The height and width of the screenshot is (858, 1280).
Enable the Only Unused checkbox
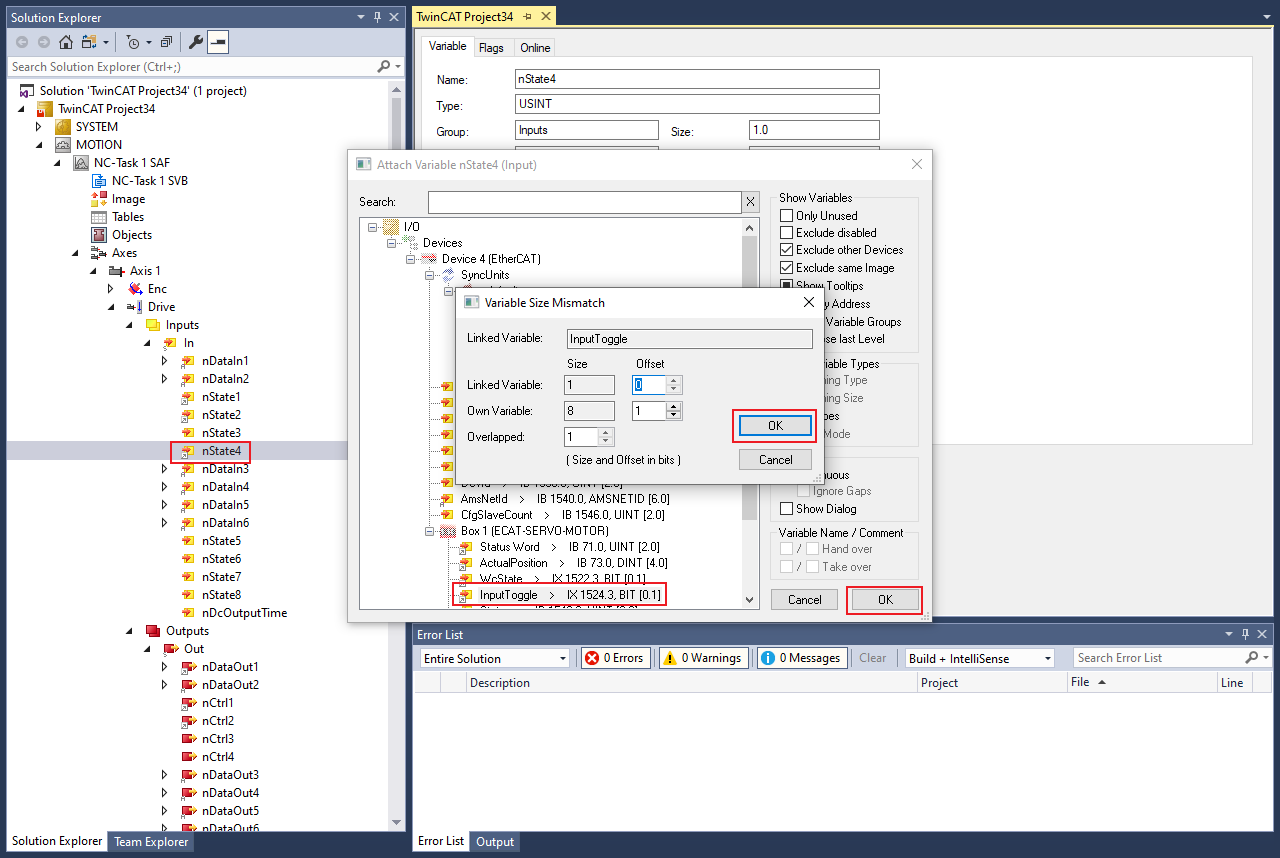click(786, 216)
